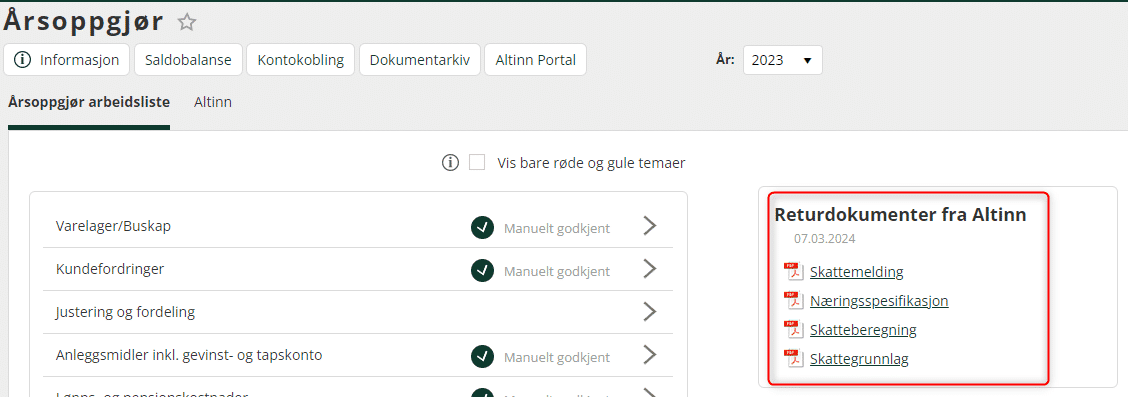The height and width of the screenshot is (397, 1128).
Task: Open the Saldobalanse button
Action: pyautogui.click(x=188, y=60)
